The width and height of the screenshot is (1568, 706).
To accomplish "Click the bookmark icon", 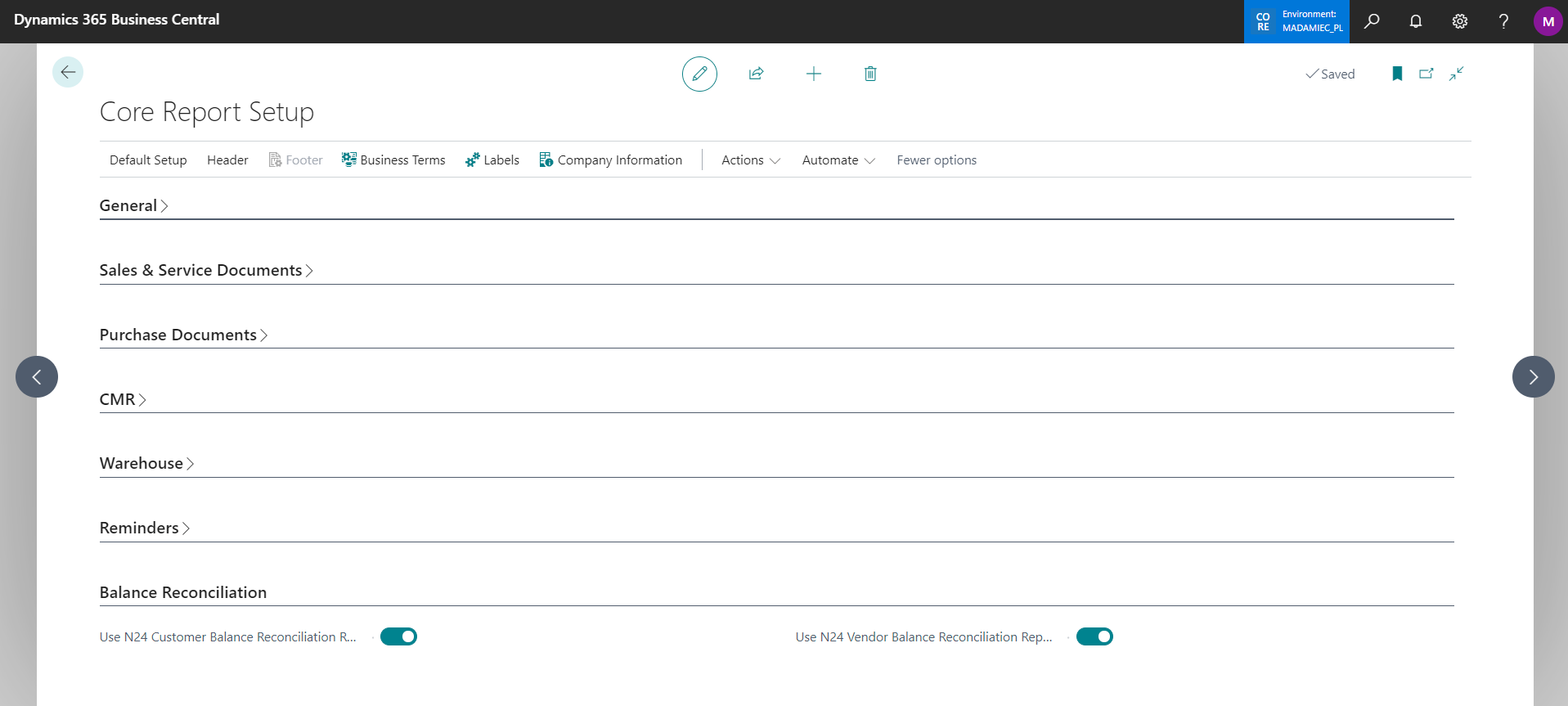I will [x=1397, y=74].
